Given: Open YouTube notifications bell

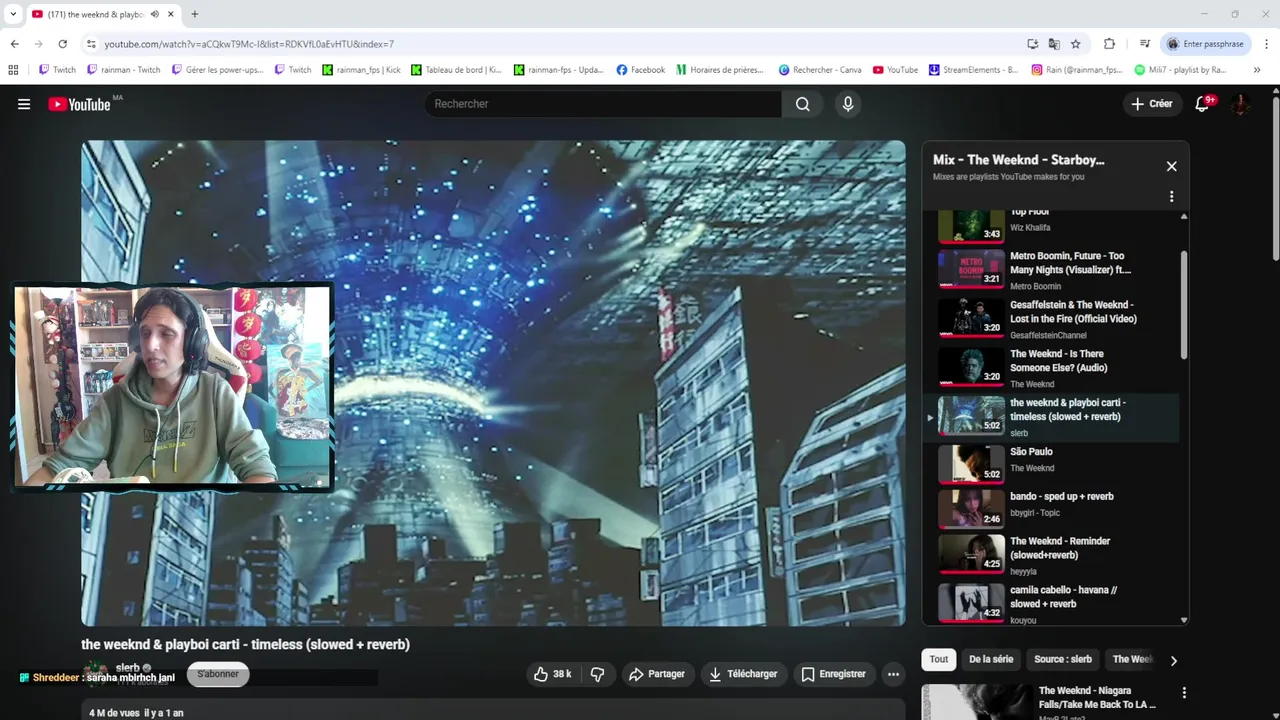Looking at the screenshot, I should (1203, 104).
